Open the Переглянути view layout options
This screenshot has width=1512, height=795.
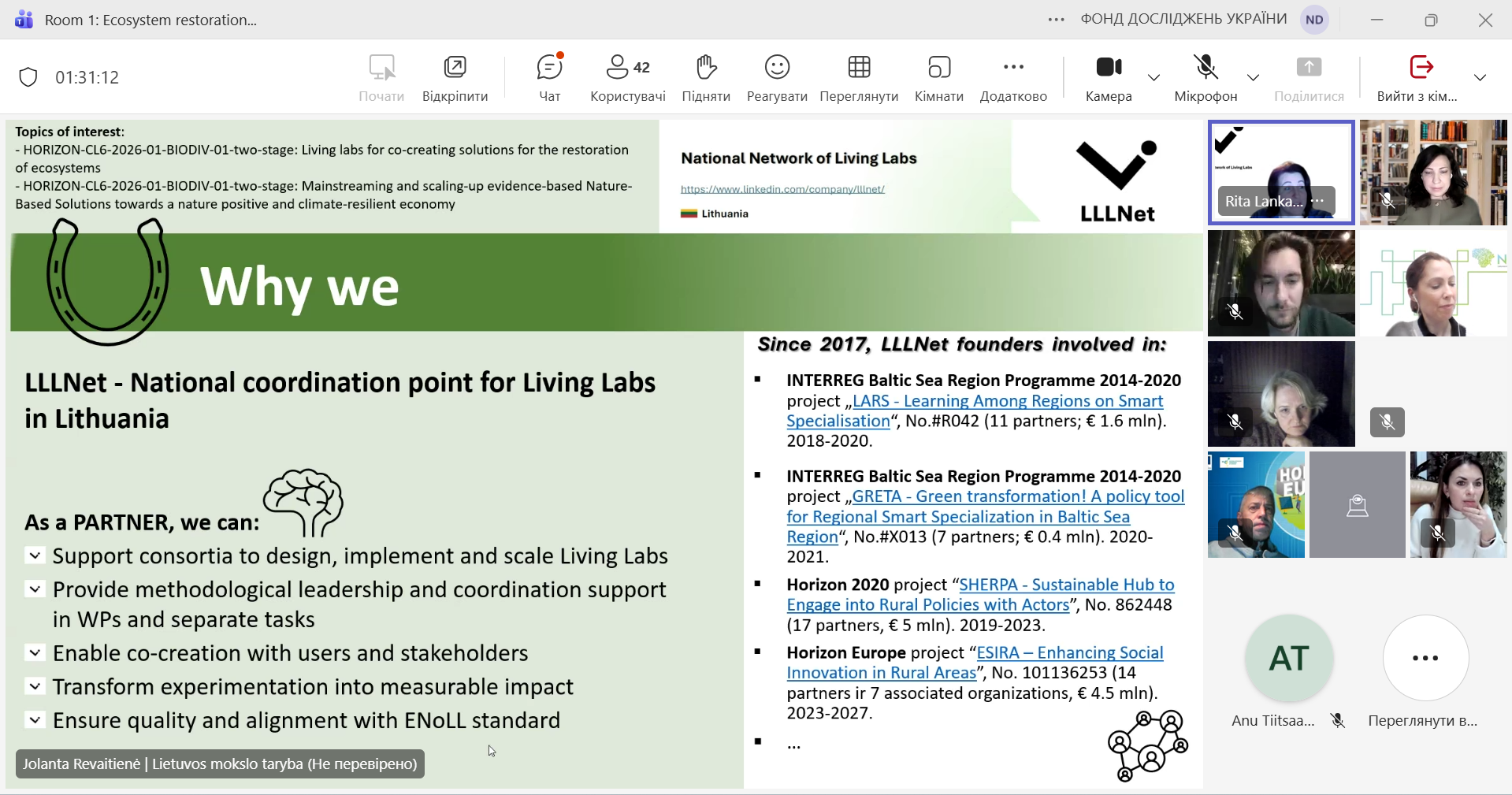859,77
